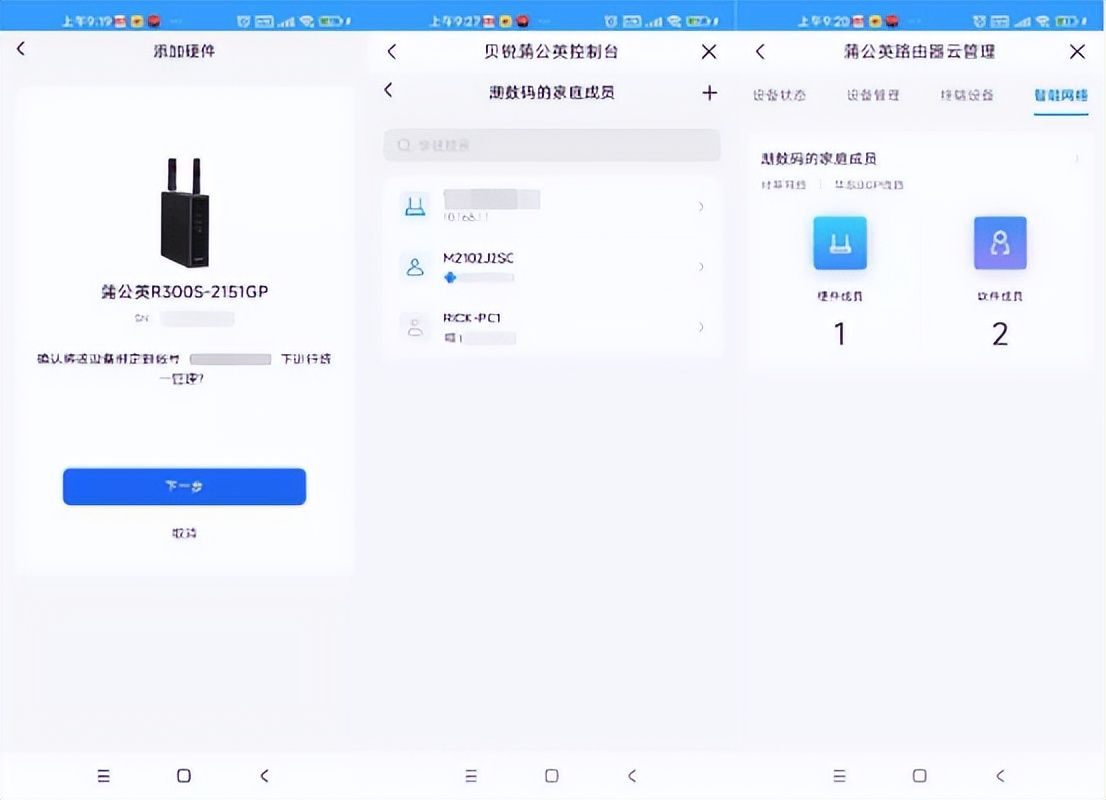Tap the 蒲公英R300S router picture

[185, 212]
